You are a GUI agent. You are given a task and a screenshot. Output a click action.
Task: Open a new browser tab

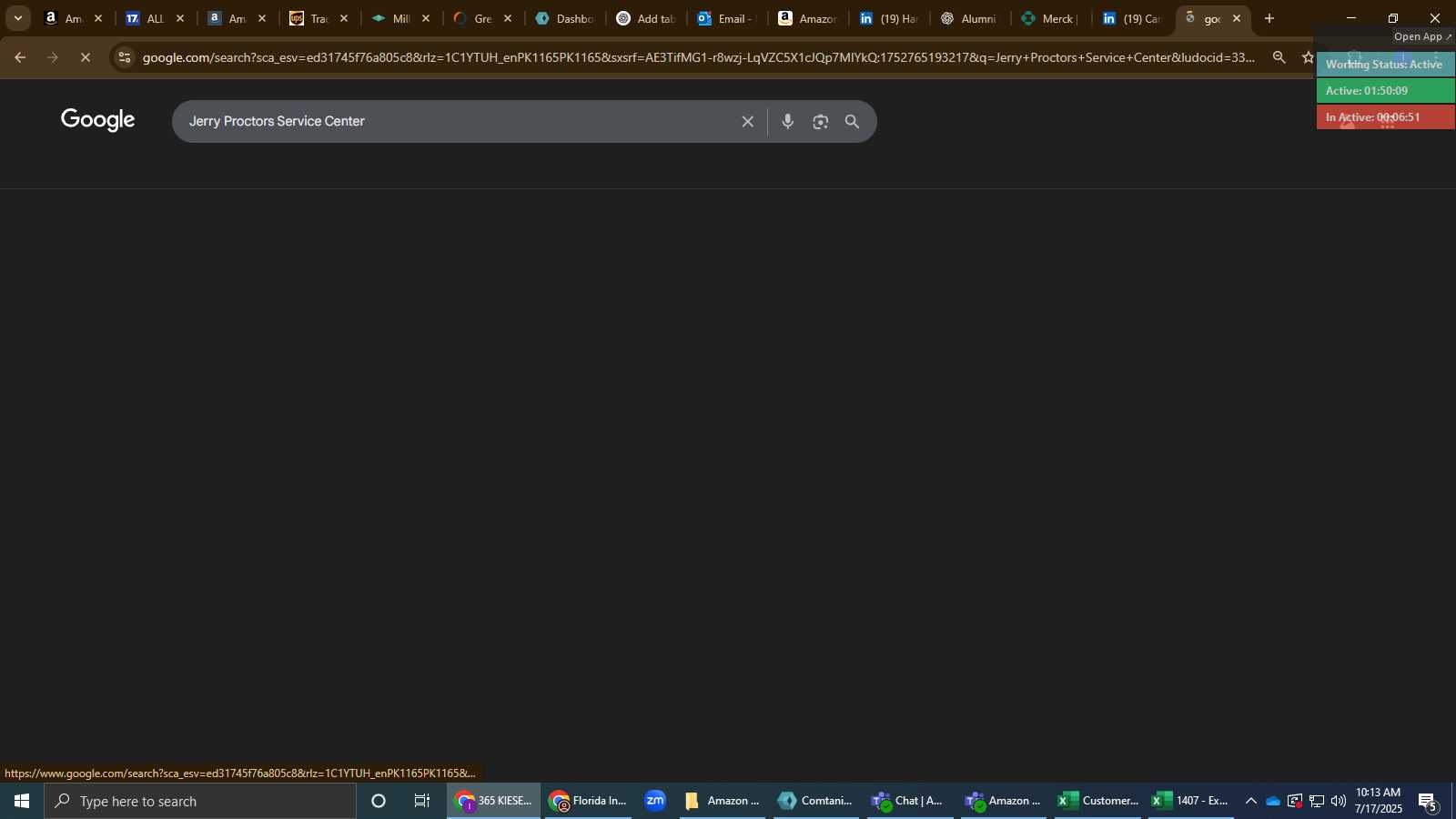point(1269,18)
